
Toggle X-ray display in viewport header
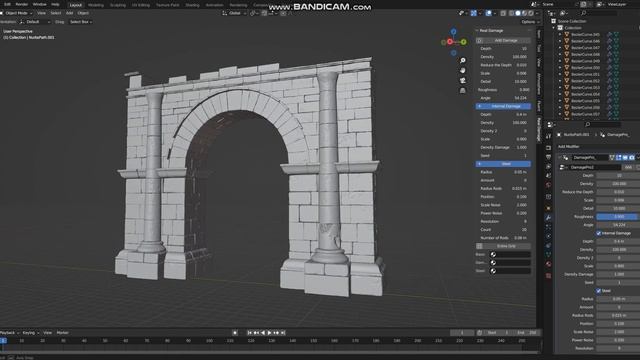tap(503, 13)
